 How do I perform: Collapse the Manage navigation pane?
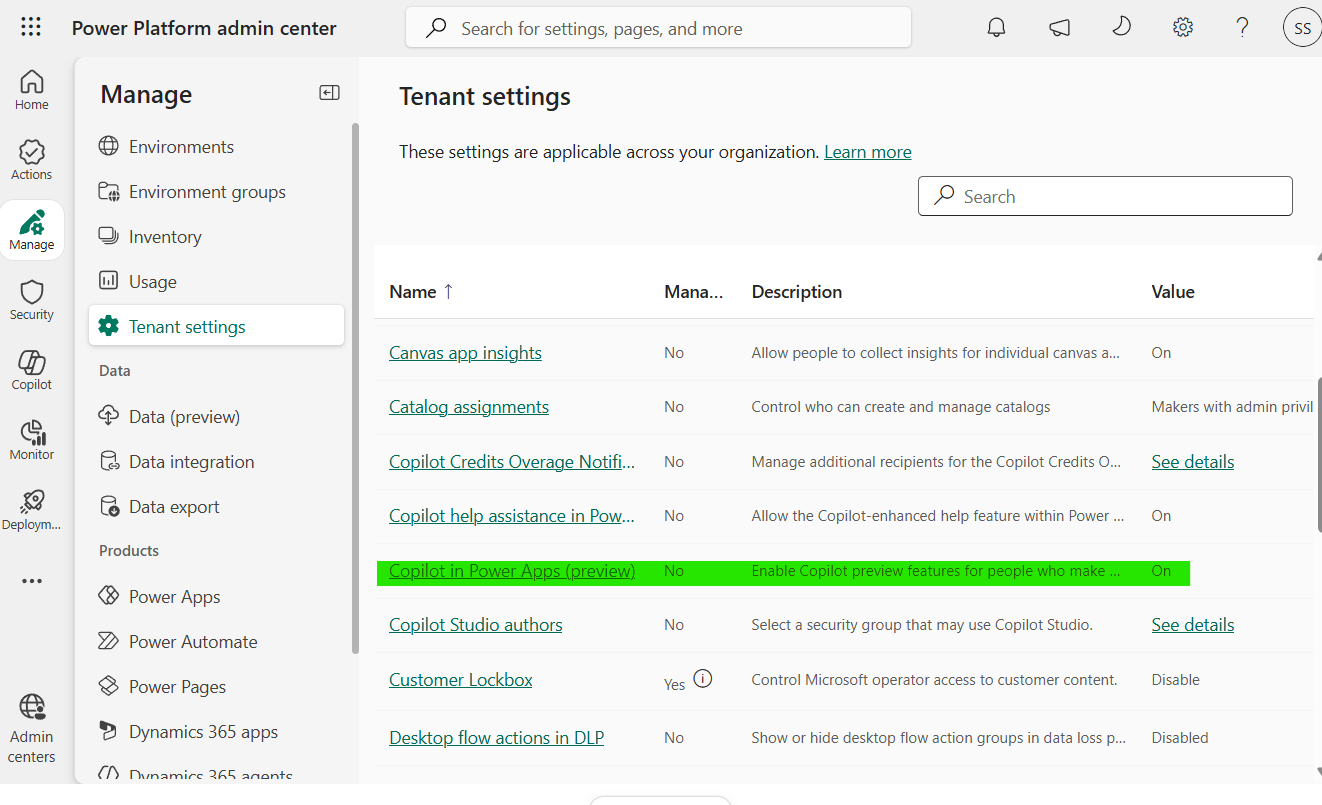pos(329,93)
